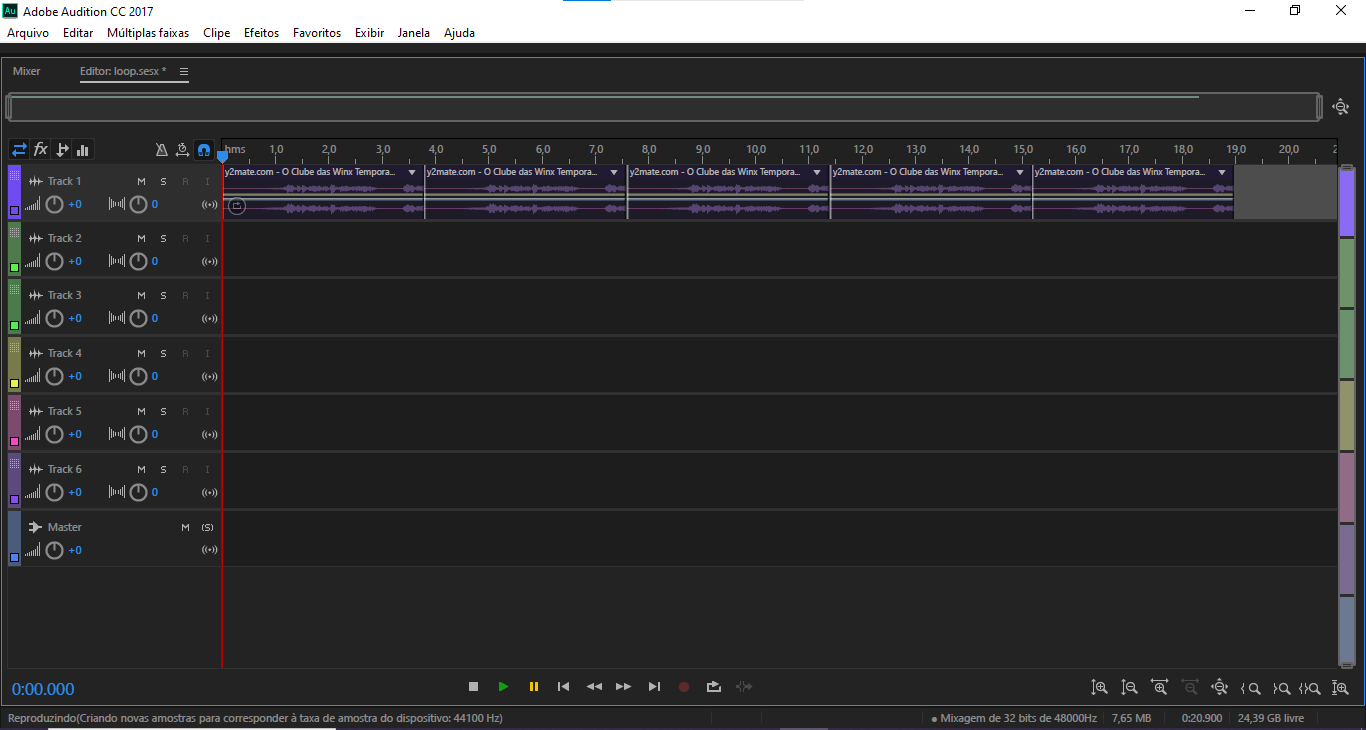Click Track 6 volume value +0
The image size is (1366, 730).
75,492
